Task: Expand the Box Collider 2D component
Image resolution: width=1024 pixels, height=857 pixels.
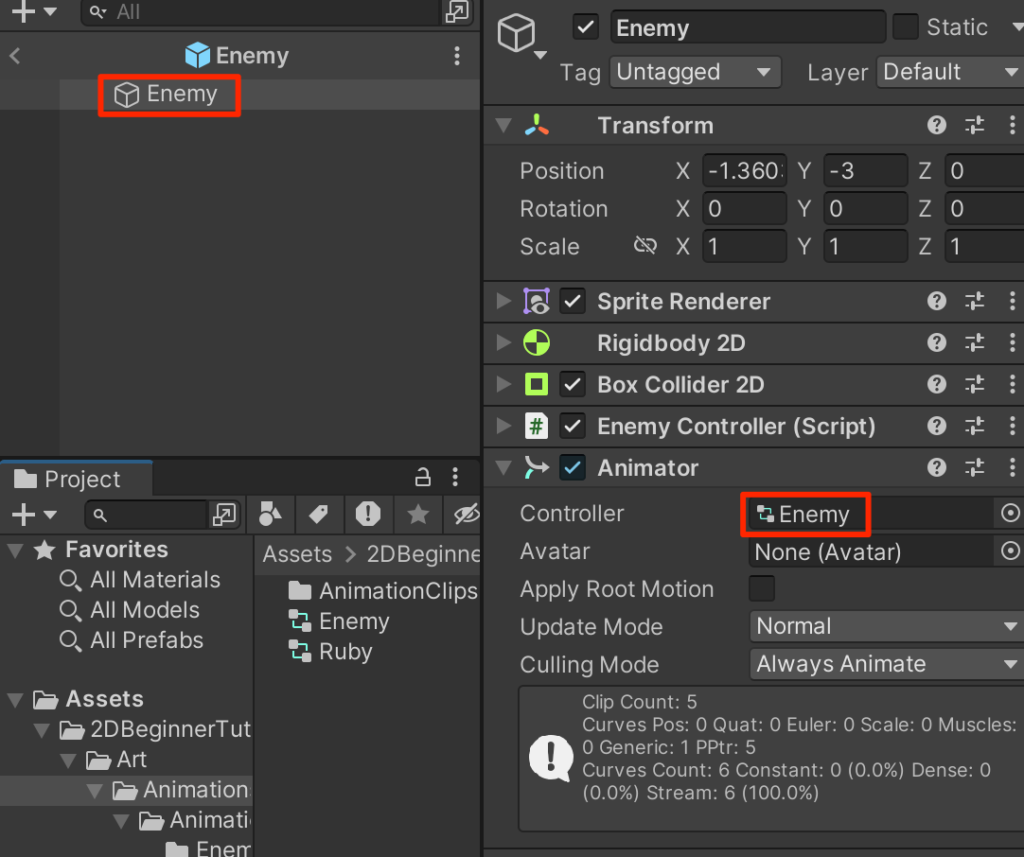Action: click(503, 385)
